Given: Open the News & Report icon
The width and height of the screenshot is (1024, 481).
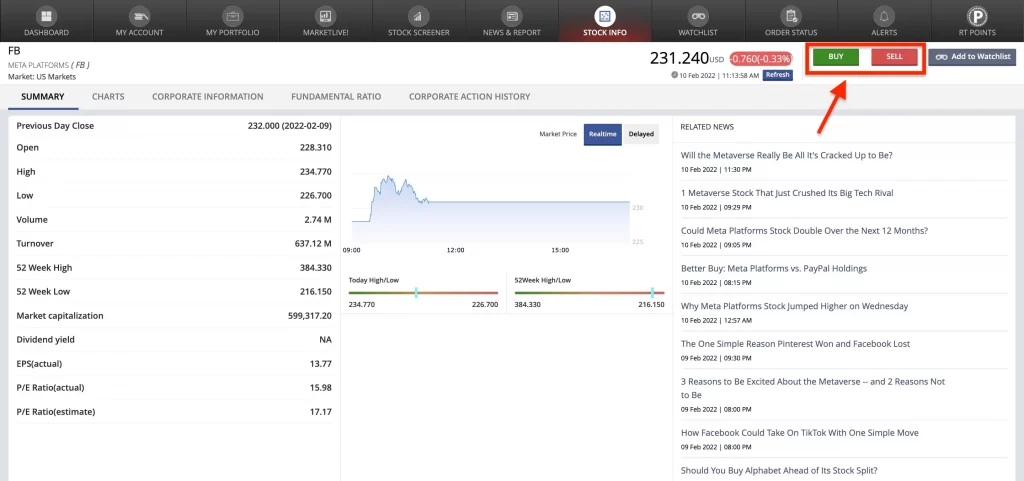Looking at the screenshot, I should pyautogui.click(x=511, y=16).
